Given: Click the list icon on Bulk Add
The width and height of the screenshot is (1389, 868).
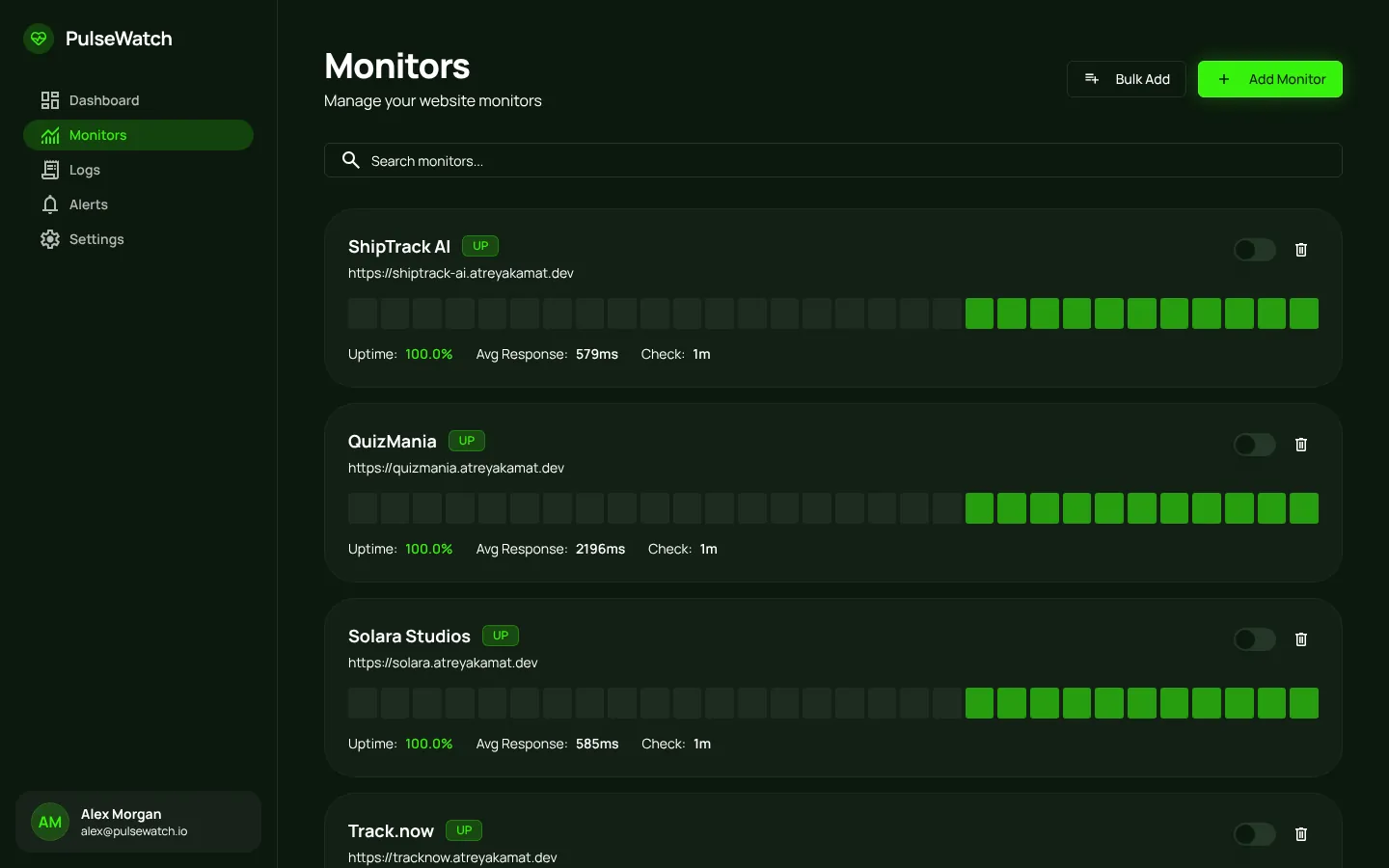Looking at the screenshot, I should tap(1092, 79).
